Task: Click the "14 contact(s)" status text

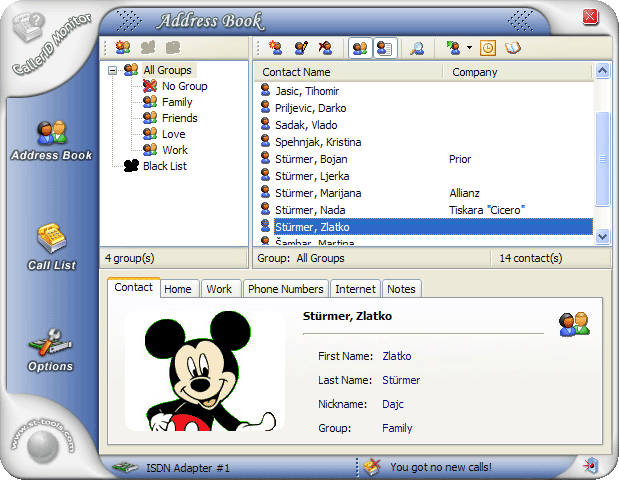Action: 531,258
